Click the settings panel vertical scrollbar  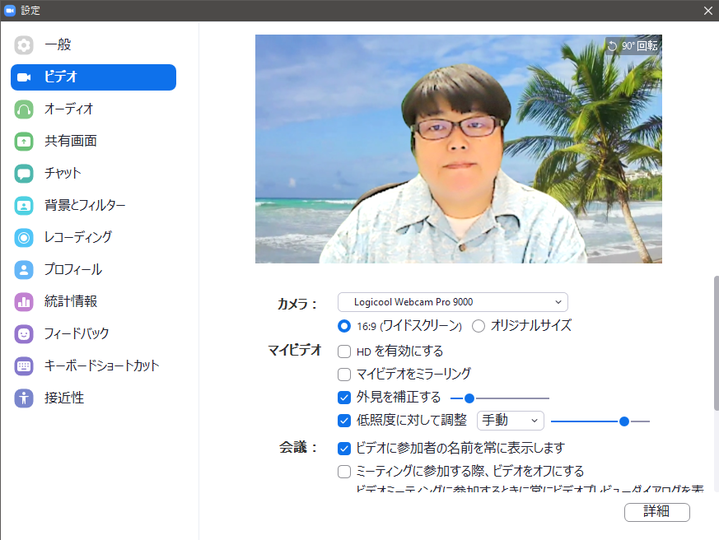click(716, 343)
